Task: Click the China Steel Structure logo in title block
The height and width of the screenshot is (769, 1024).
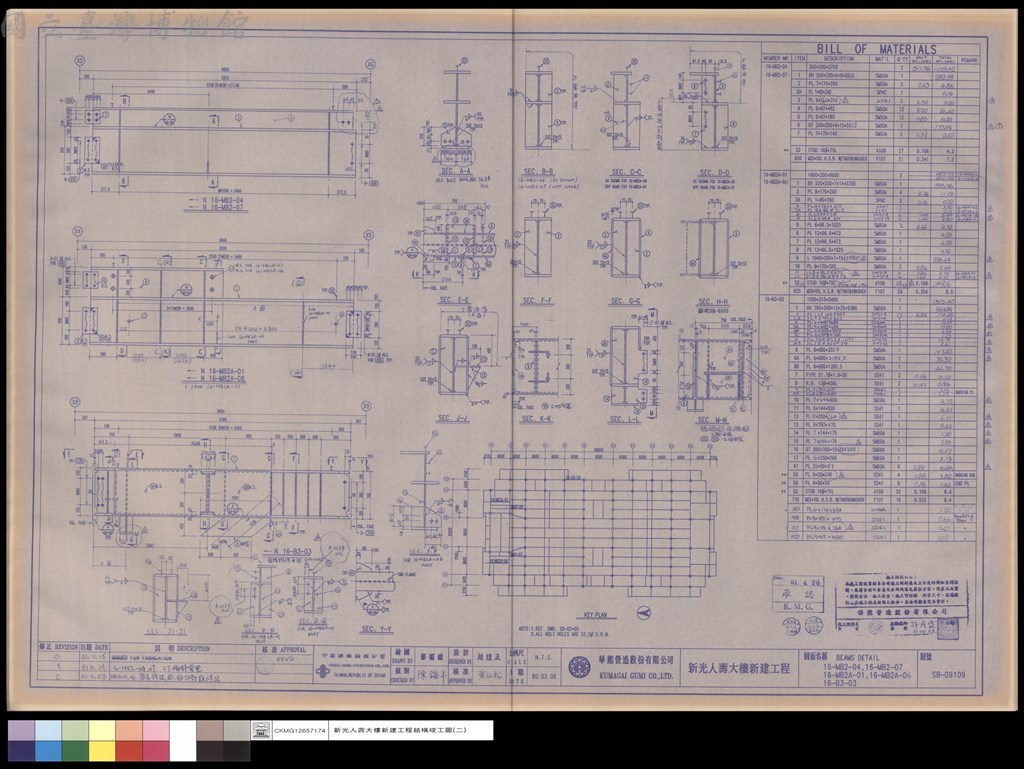Action: 323,672
